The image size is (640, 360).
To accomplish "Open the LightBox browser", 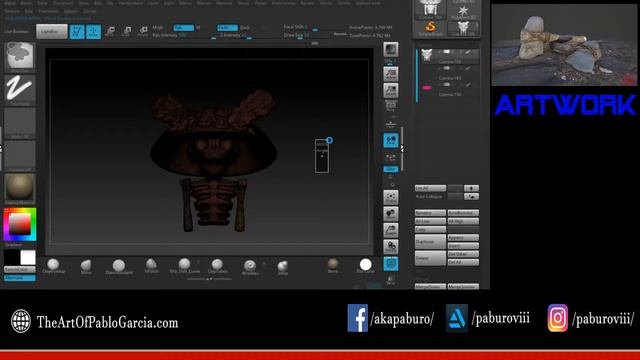I will point(52,31).
